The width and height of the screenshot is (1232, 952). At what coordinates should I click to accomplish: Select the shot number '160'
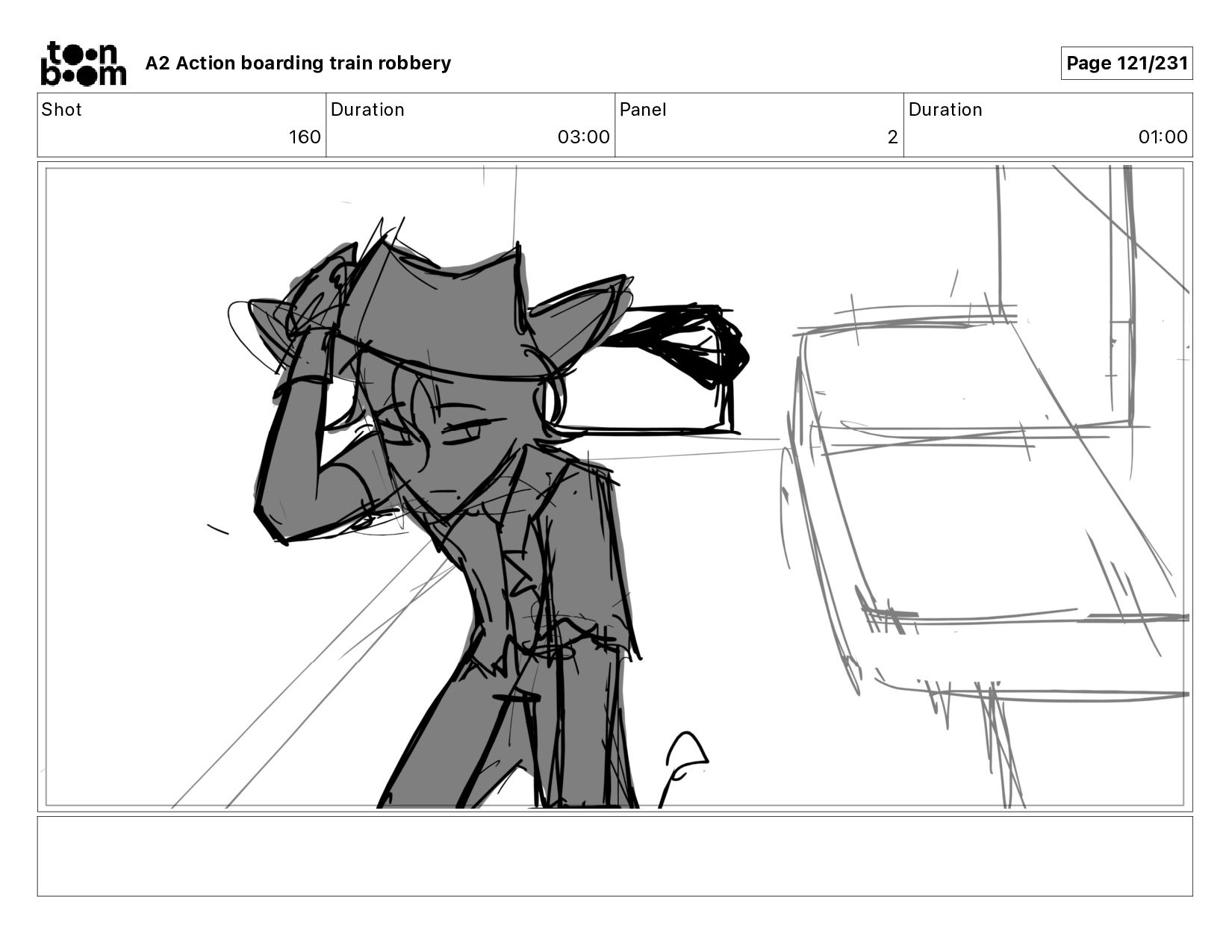305,137
